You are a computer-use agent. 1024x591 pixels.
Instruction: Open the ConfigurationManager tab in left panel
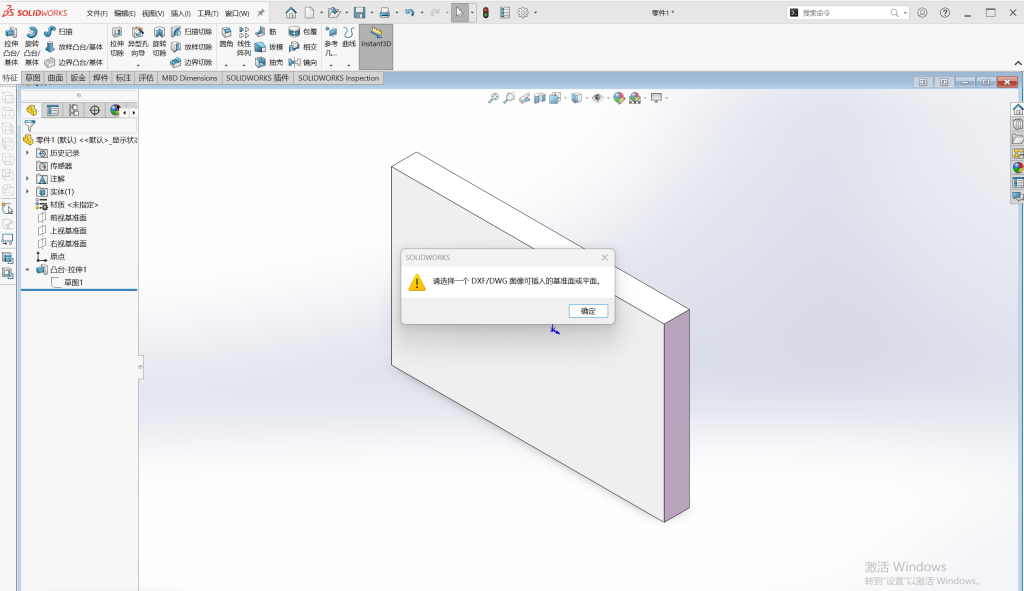74,110
